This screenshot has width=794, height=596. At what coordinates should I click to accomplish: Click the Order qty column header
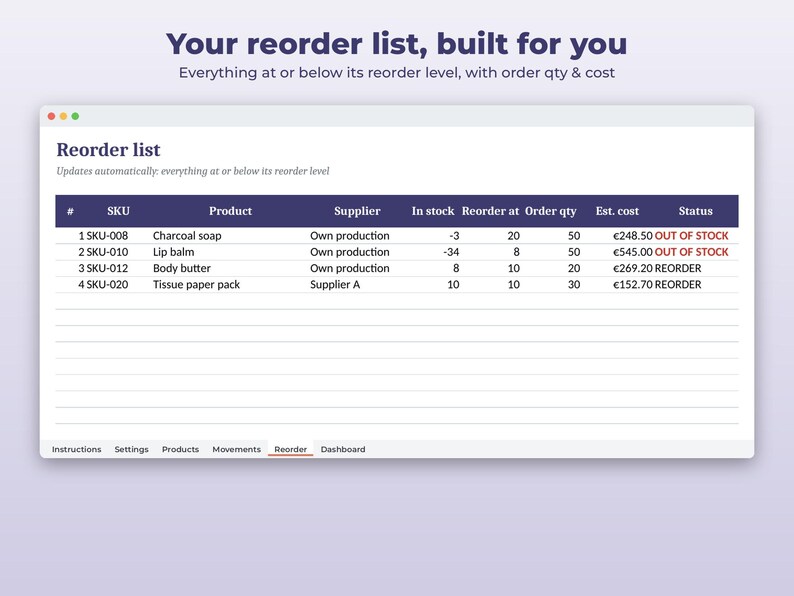point(550,211)
